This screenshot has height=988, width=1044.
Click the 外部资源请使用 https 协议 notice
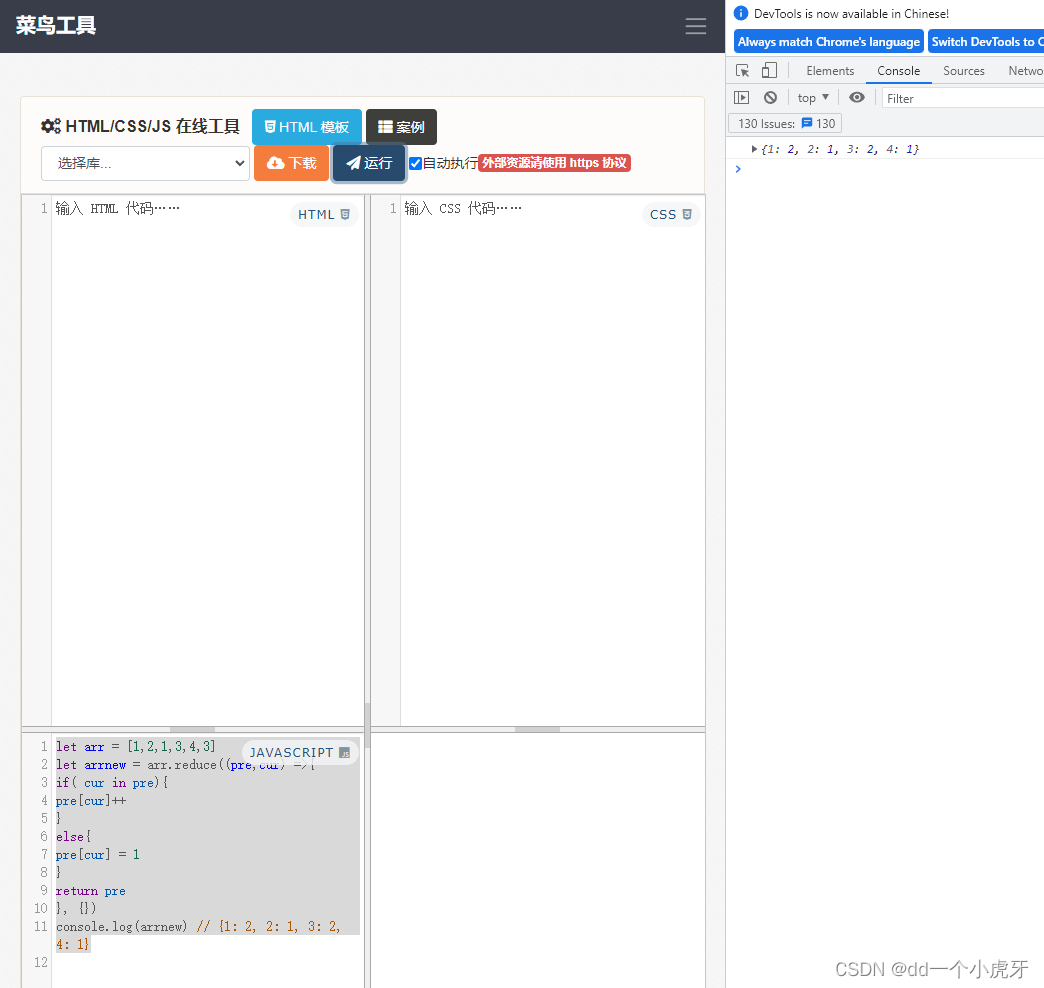(x=554, y=163)
